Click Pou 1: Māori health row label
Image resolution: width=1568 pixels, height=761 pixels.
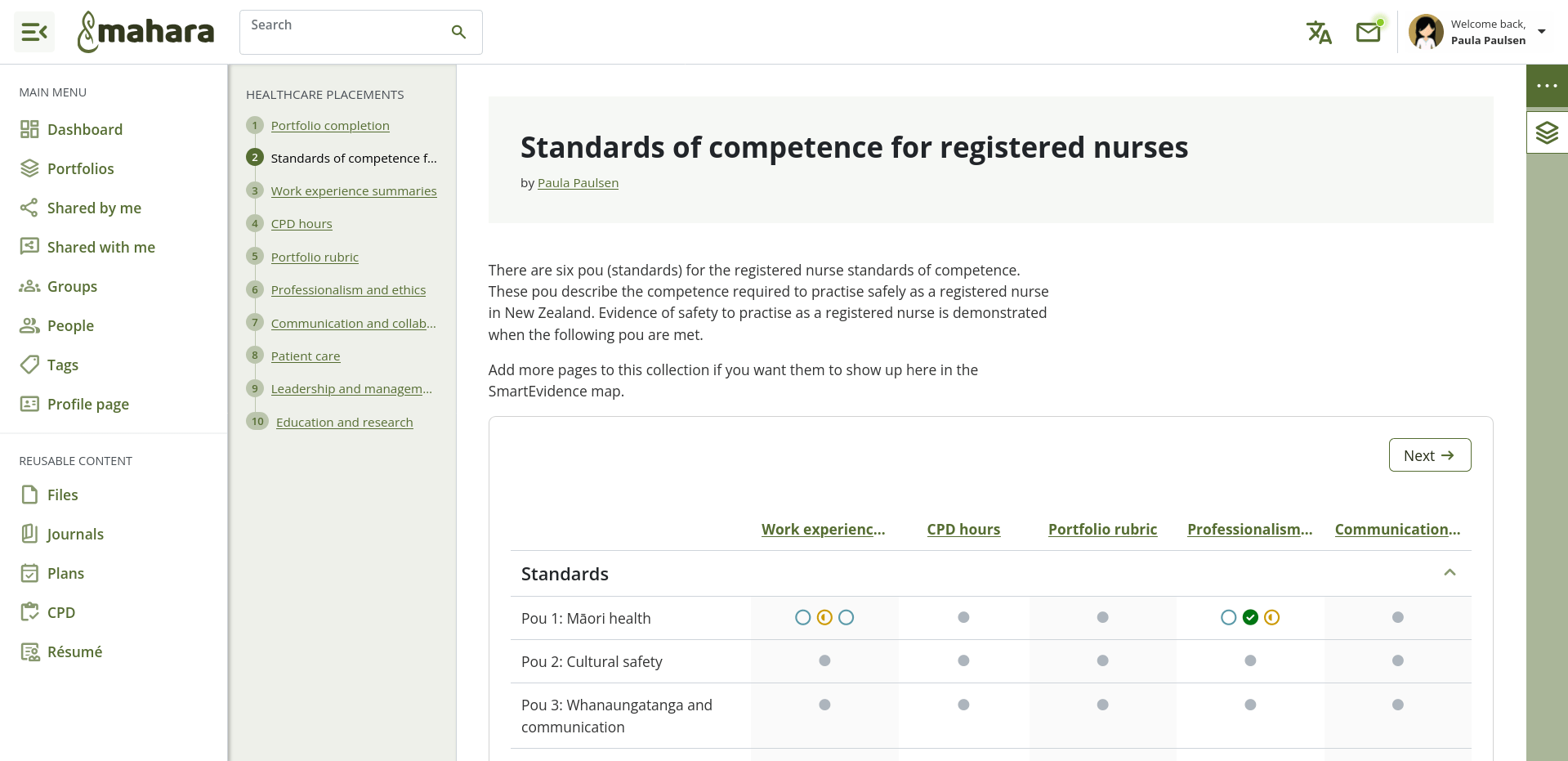[586, 618]
